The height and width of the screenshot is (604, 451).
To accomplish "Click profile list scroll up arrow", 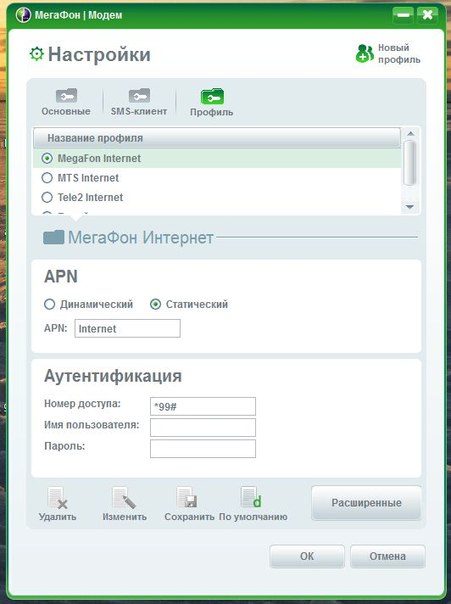I will coord(411,134).
